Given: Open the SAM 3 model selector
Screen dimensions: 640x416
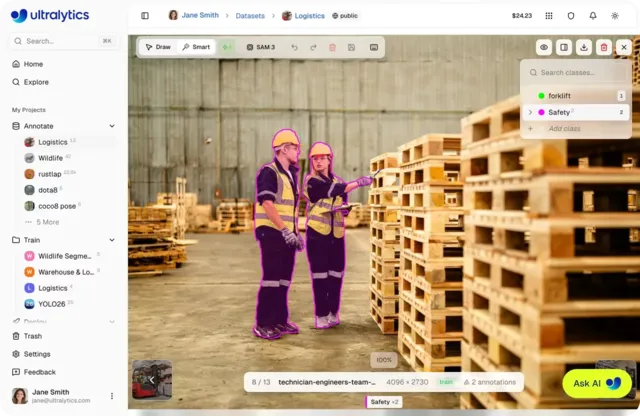Looking at the screenshot, I should 261,47.
